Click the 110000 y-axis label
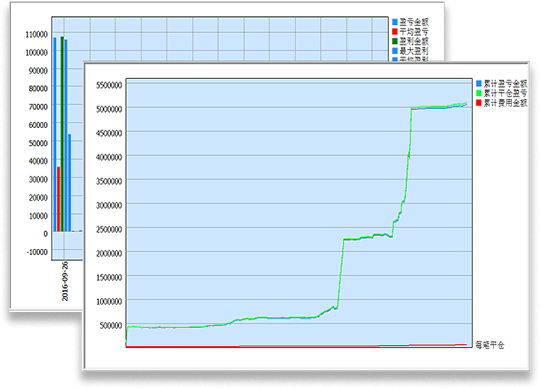This screenshot has width=541, height=389. pyautogui.click(x=37, y=34)
